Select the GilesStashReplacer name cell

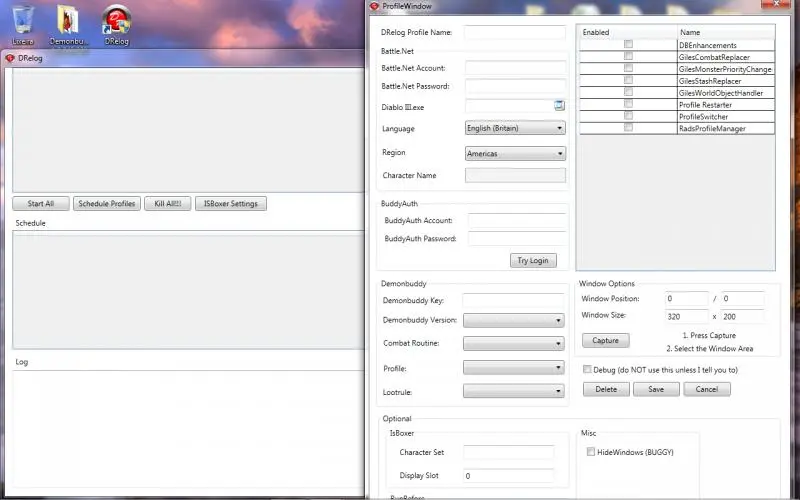726,81
